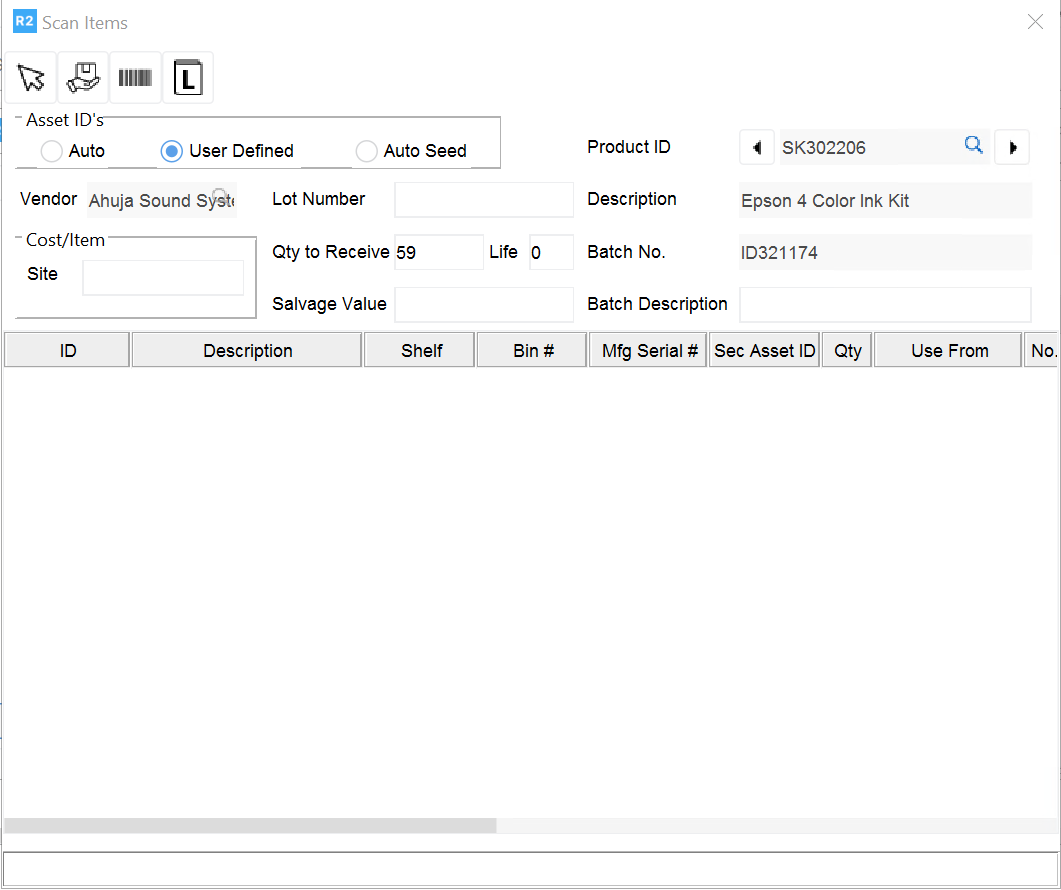Image resolution: width=1061 pixels, height=890 pixels.
Task: Click the Mfg Serial # column header
Action: 649,351
